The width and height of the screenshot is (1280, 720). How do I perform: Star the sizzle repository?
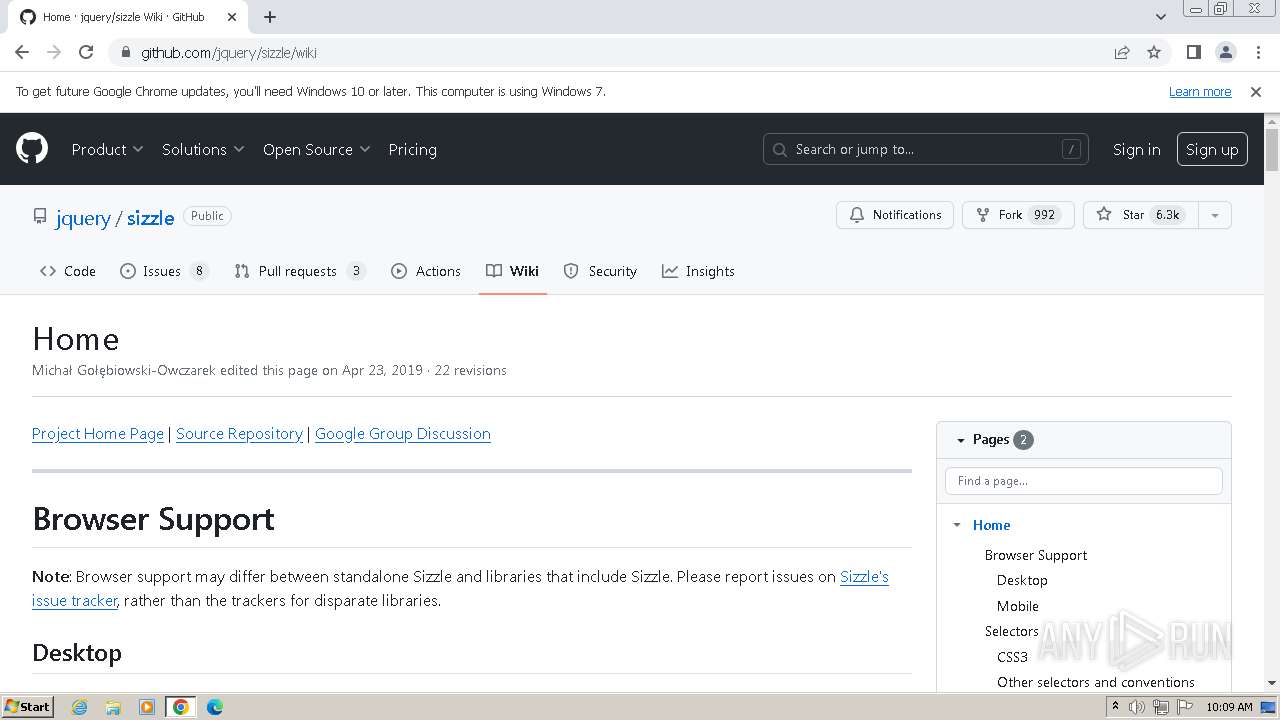1139,215
